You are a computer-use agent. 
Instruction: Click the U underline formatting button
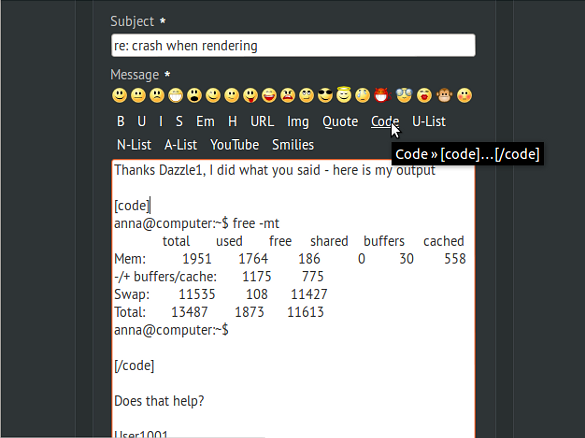coord(141,122)
